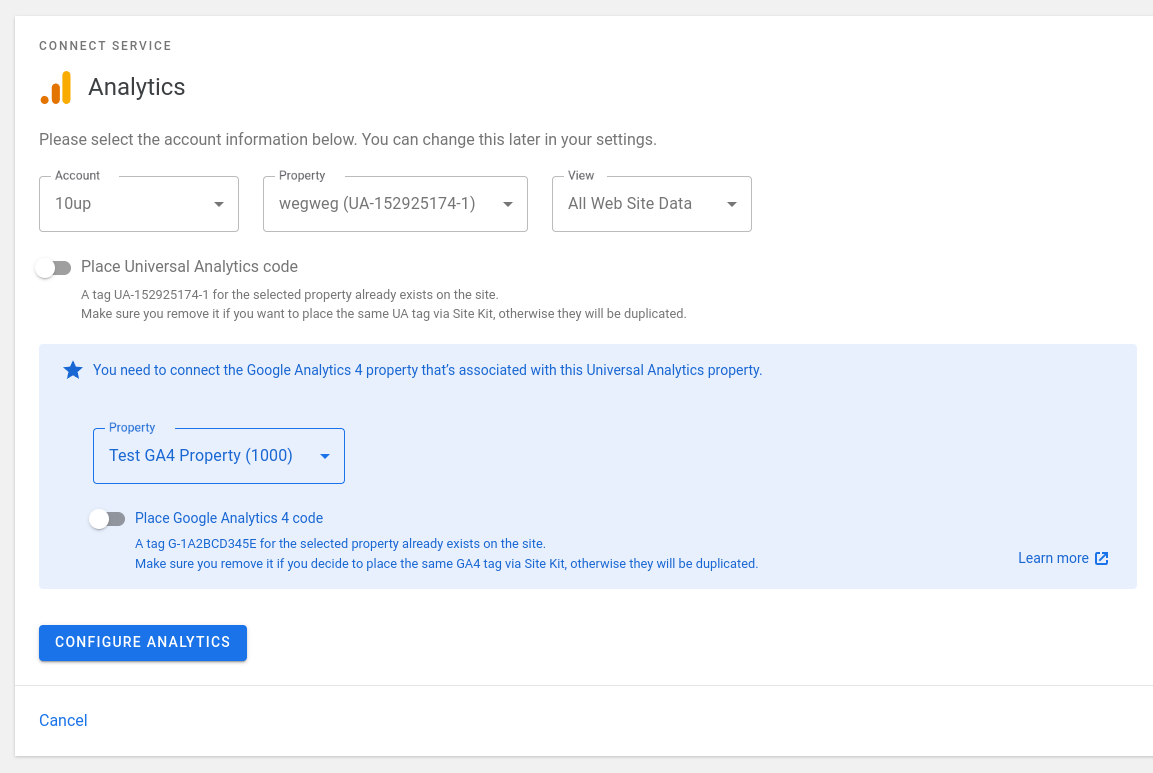Screen dimensions: 1153x773
Task: Click the external link icon beside Learn more
Action: click(1102, 558)
